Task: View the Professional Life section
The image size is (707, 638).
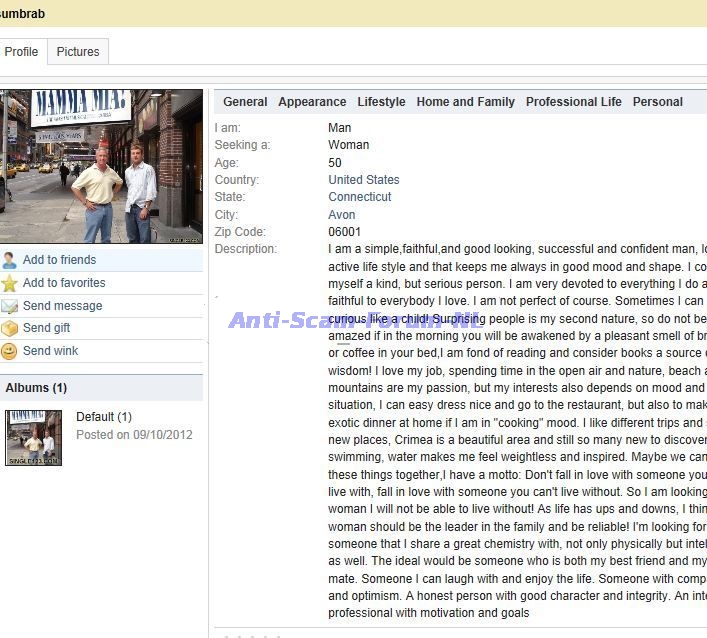Action: click(573, 102)
